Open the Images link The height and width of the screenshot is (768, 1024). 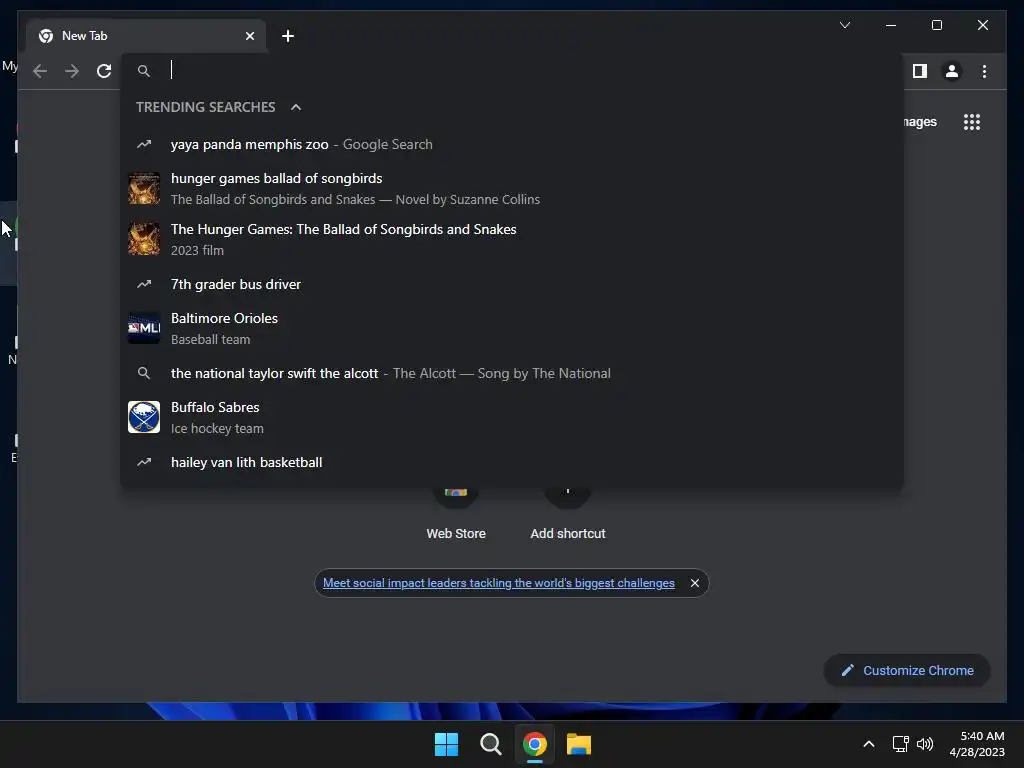[x=920, y=122]
